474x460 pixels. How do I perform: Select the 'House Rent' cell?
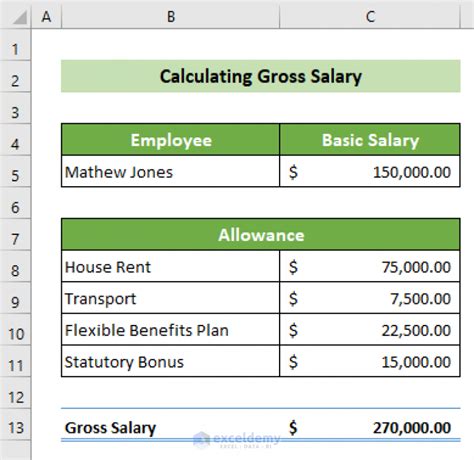pyautogui.click(x=170, y=266)
